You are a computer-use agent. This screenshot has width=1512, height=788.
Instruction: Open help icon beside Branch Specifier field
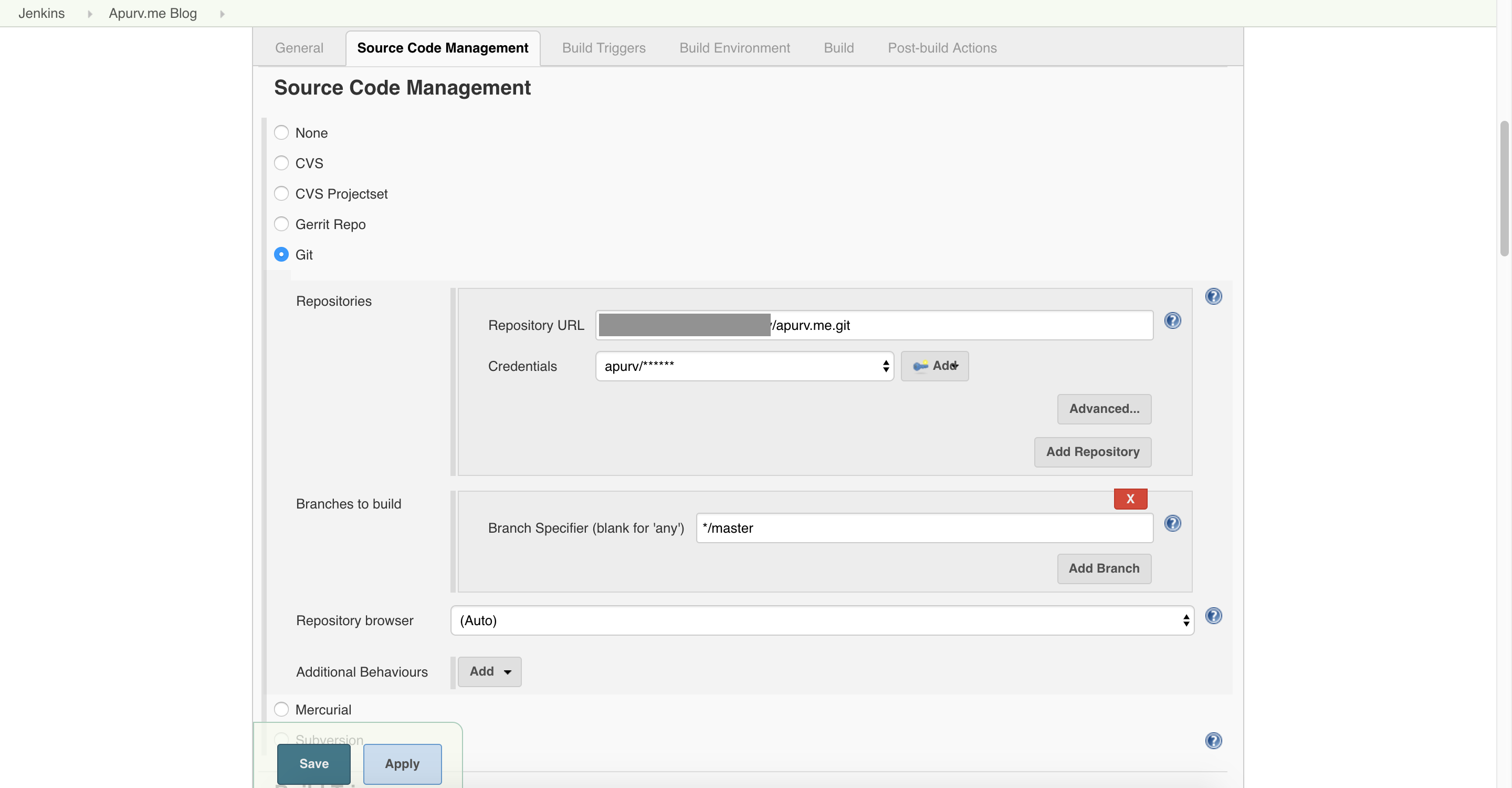(1172, 523)
